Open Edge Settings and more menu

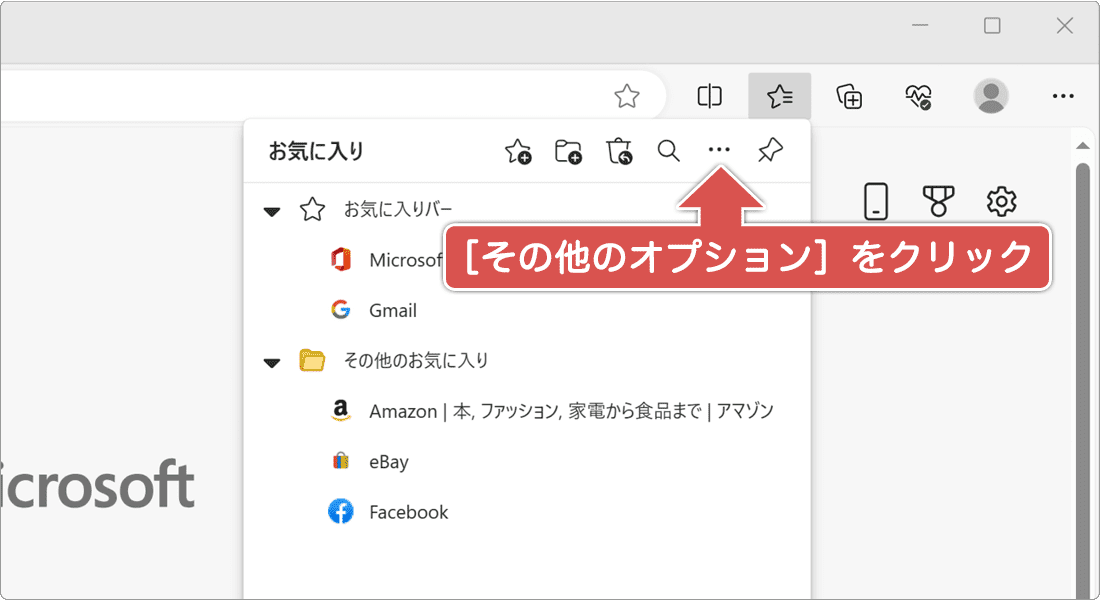click(1063, 96)
